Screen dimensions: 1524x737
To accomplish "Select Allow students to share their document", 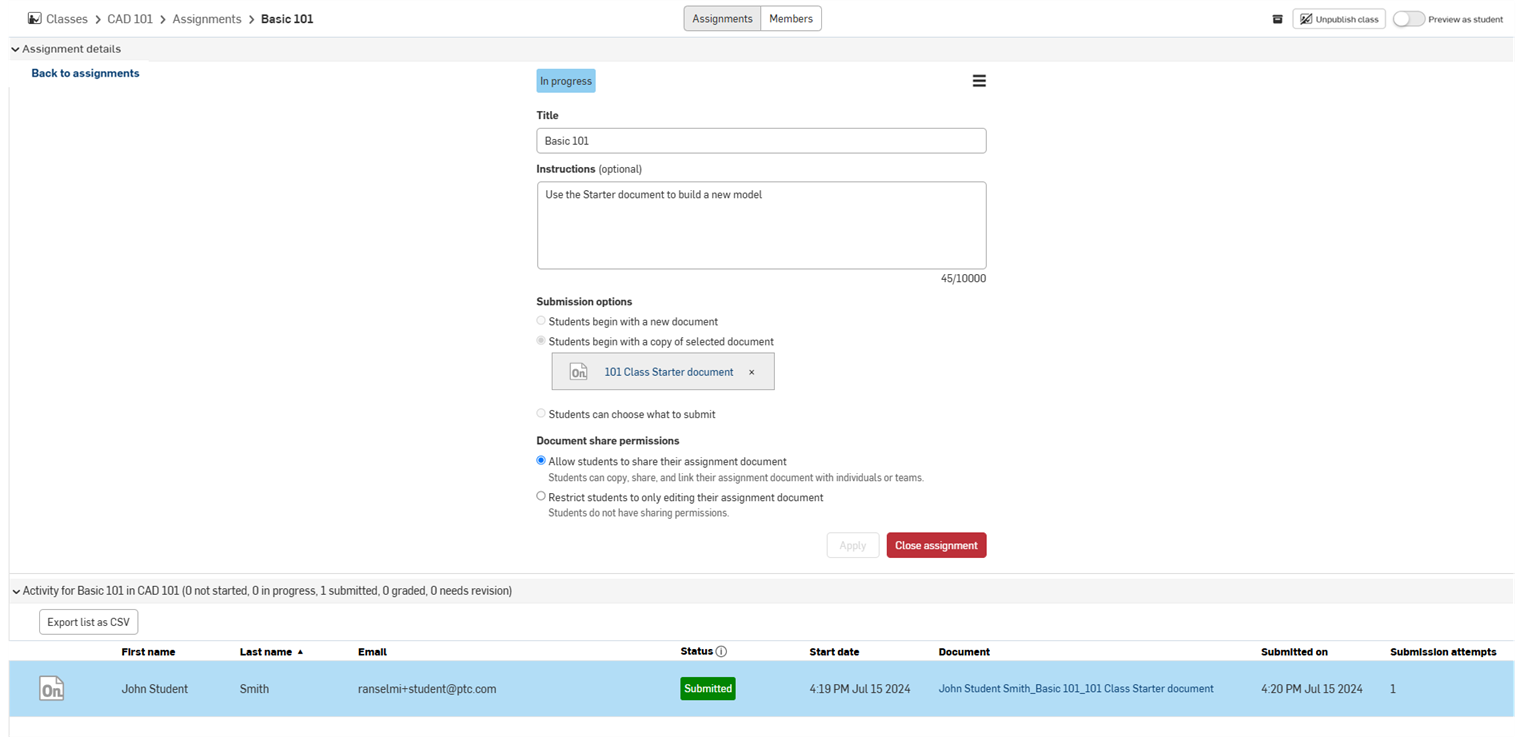I will click(541, 461).
